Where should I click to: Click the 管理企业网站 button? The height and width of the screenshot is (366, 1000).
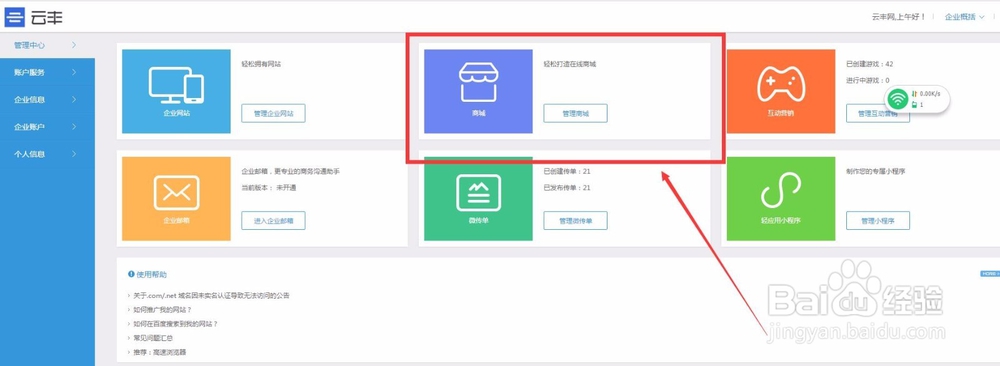click(x=273, y=113)
